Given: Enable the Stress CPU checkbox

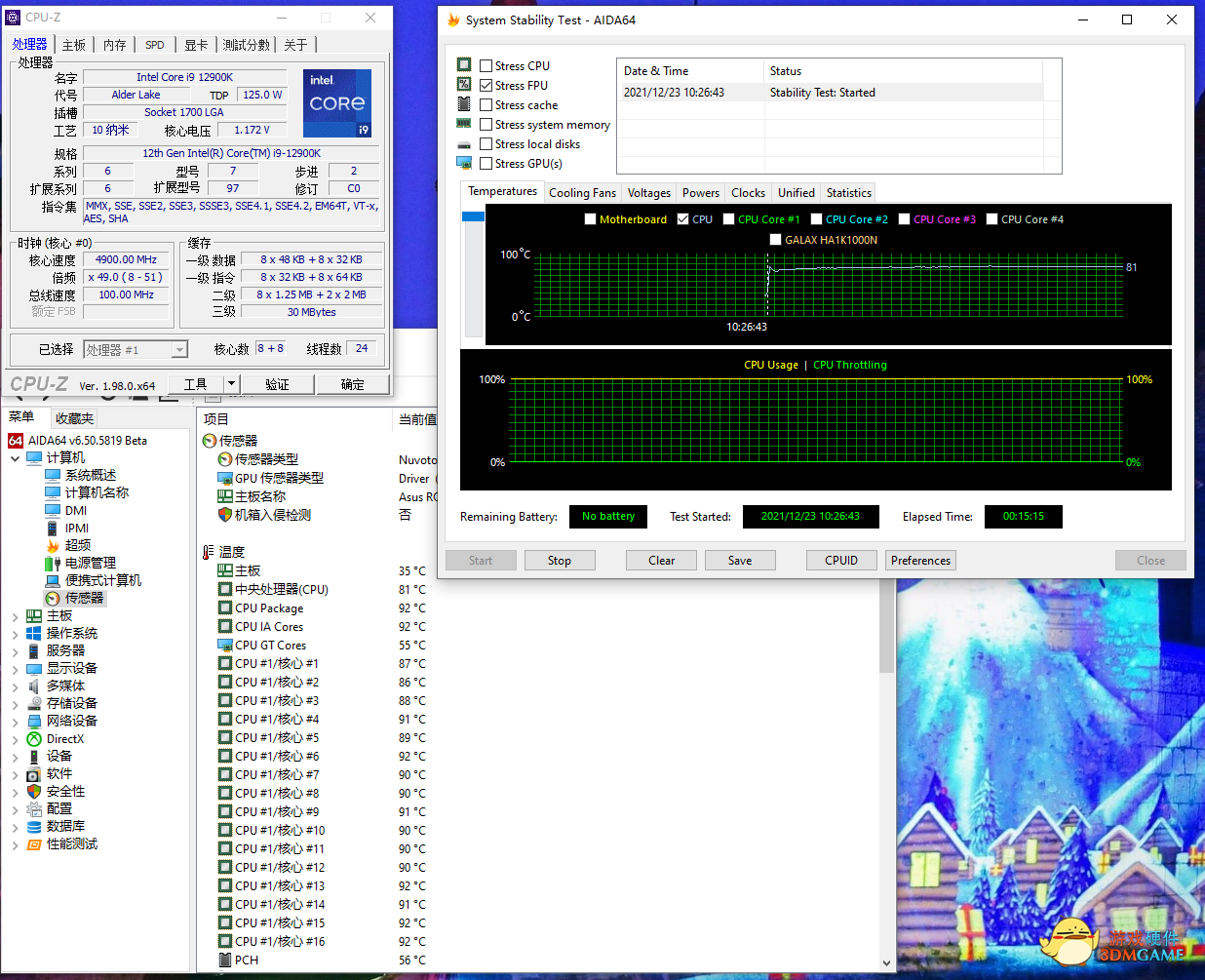Looking at the screenshot, I should tap(486, 65).
